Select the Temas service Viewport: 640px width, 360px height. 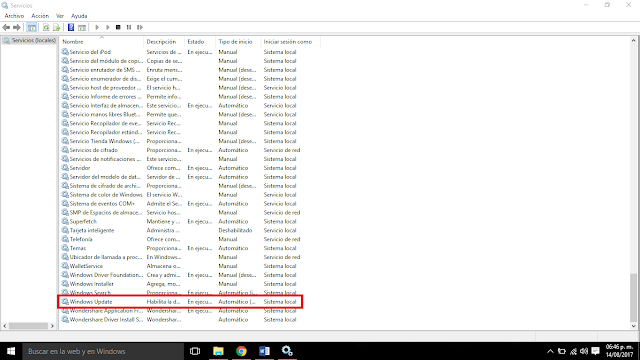pyautogui.click(x=180, y=248)
